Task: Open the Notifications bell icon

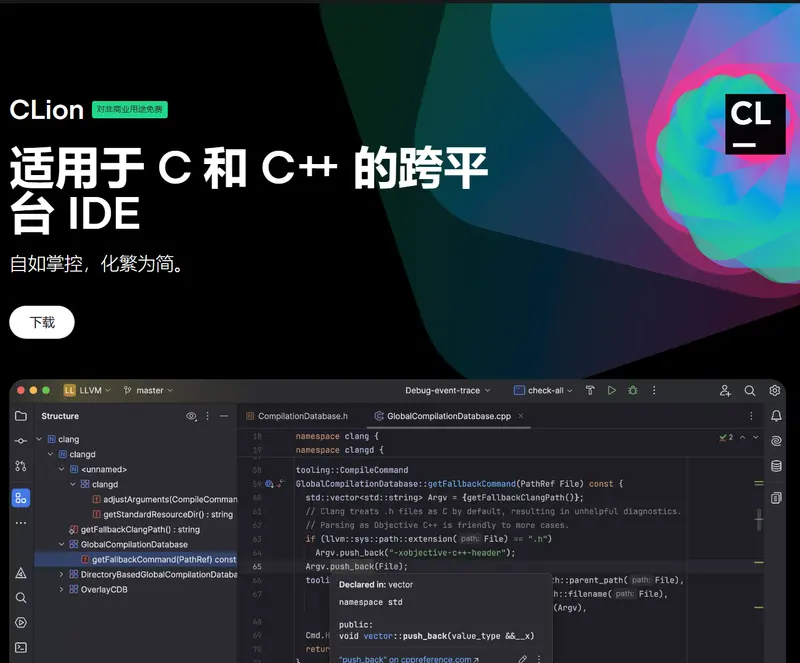Action: click(776, 416)
